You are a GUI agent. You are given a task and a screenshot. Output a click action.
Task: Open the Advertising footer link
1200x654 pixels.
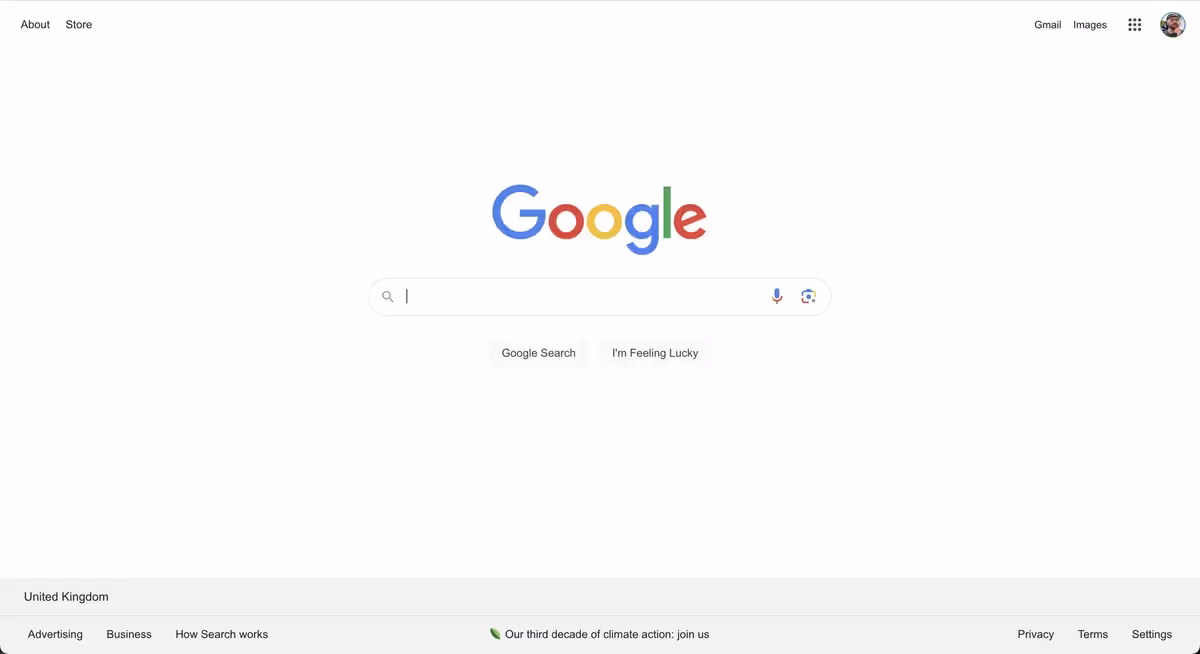(55, 634)
